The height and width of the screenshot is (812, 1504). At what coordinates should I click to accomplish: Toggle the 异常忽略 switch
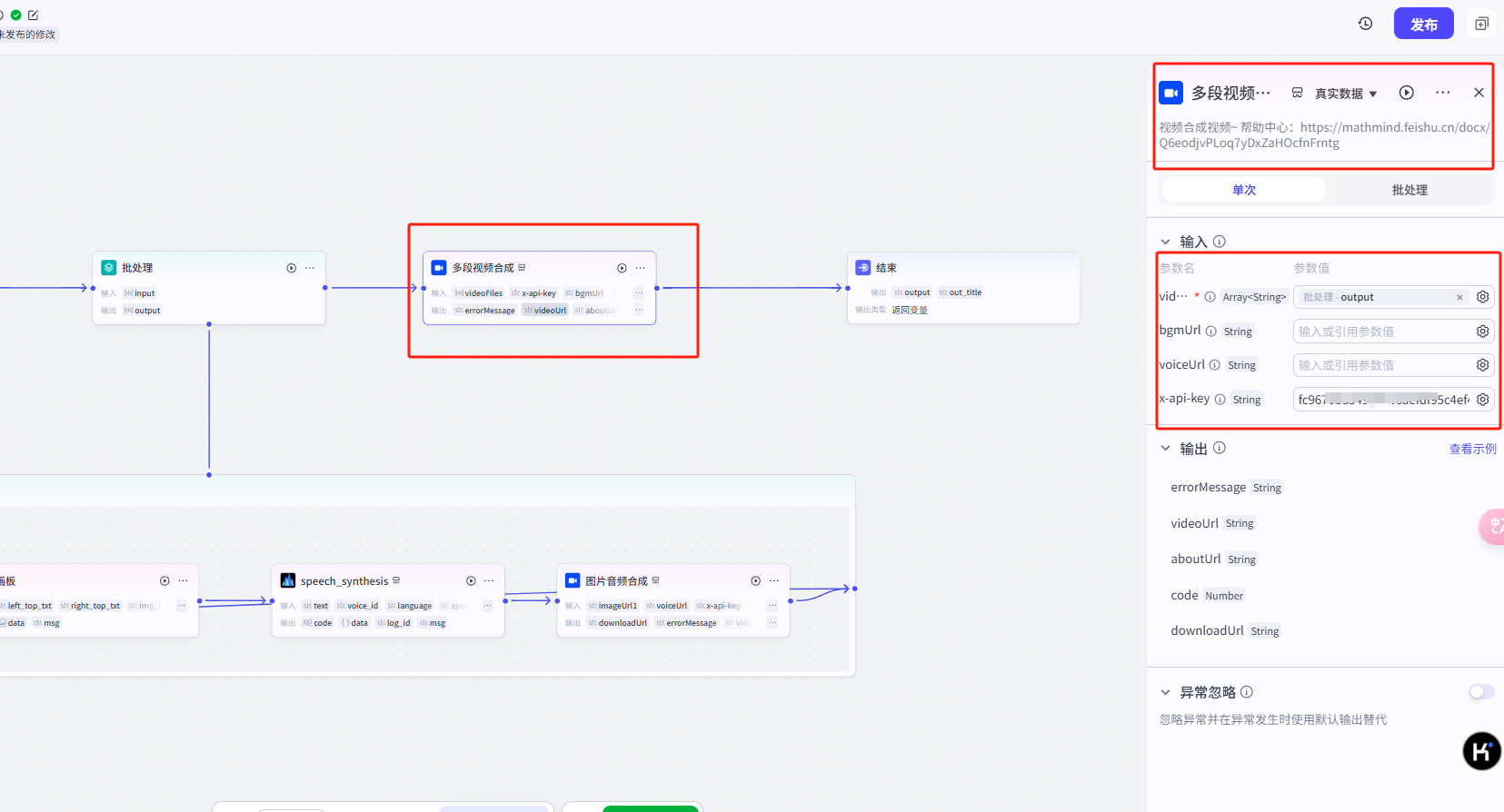point(1480,692)
